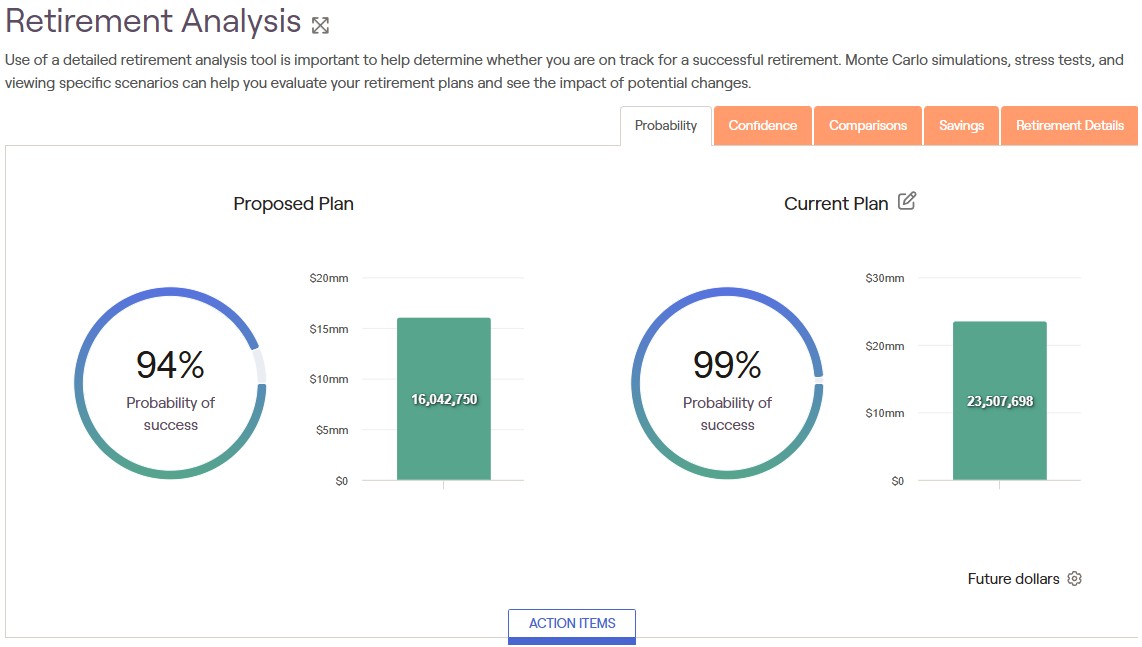Open the Confidence tab
This screenshot has height=647, width=1142.
[x=763, y=126]
